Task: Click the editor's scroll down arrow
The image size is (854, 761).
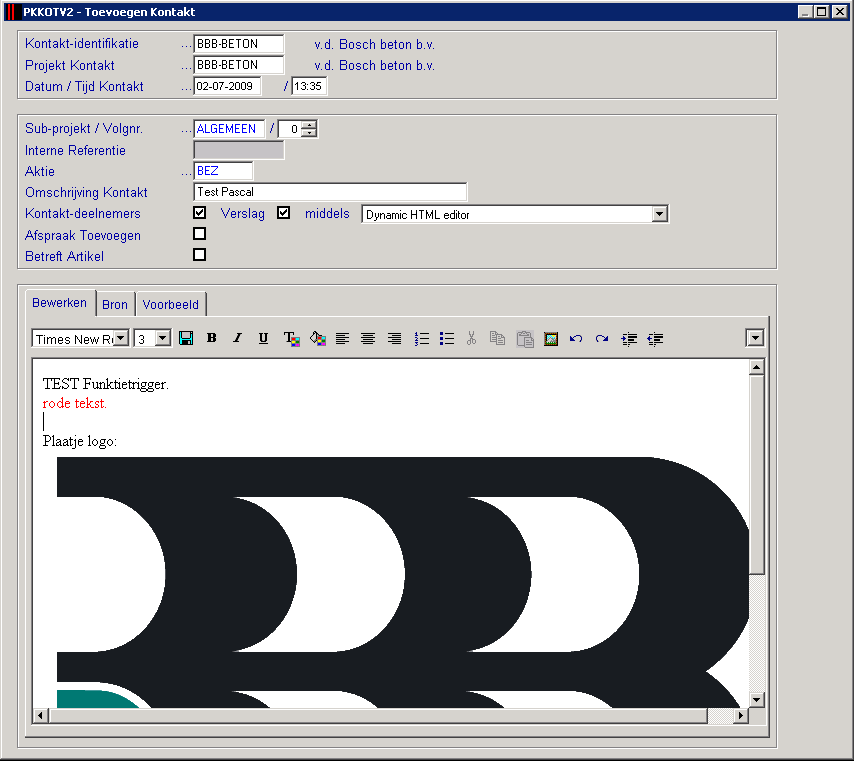Action: [756, 699]
